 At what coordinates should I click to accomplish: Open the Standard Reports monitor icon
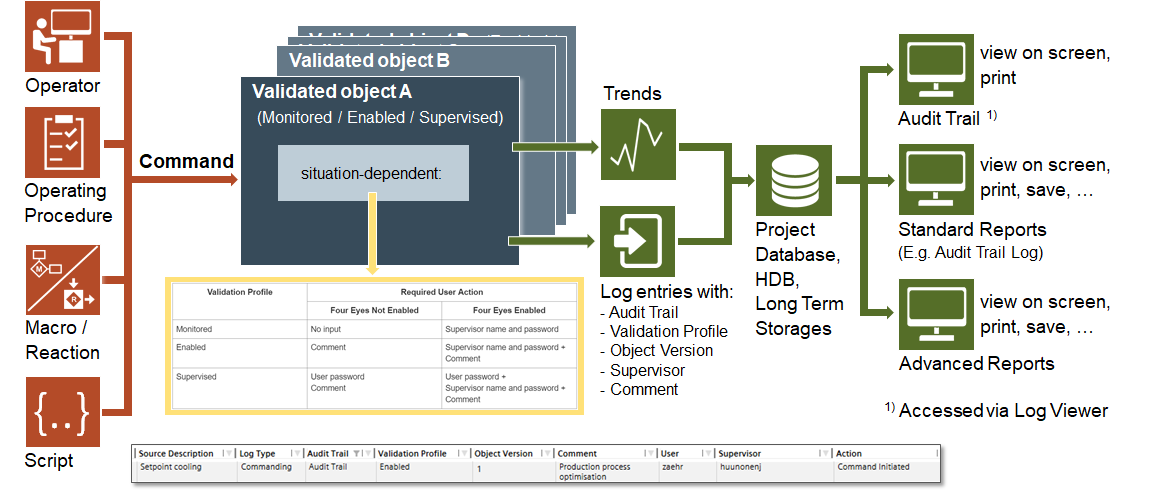935,181
